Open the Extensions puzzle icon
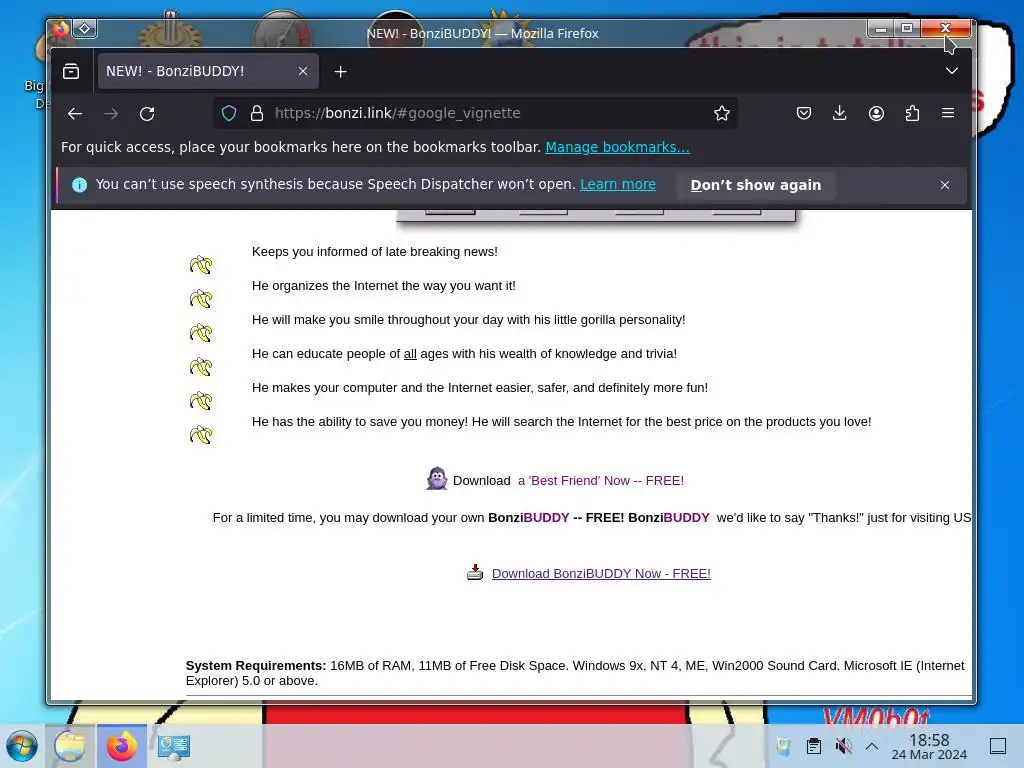The height and width of the screenshot is (768, 1024). pyautogui.click(x=912, y=114)
